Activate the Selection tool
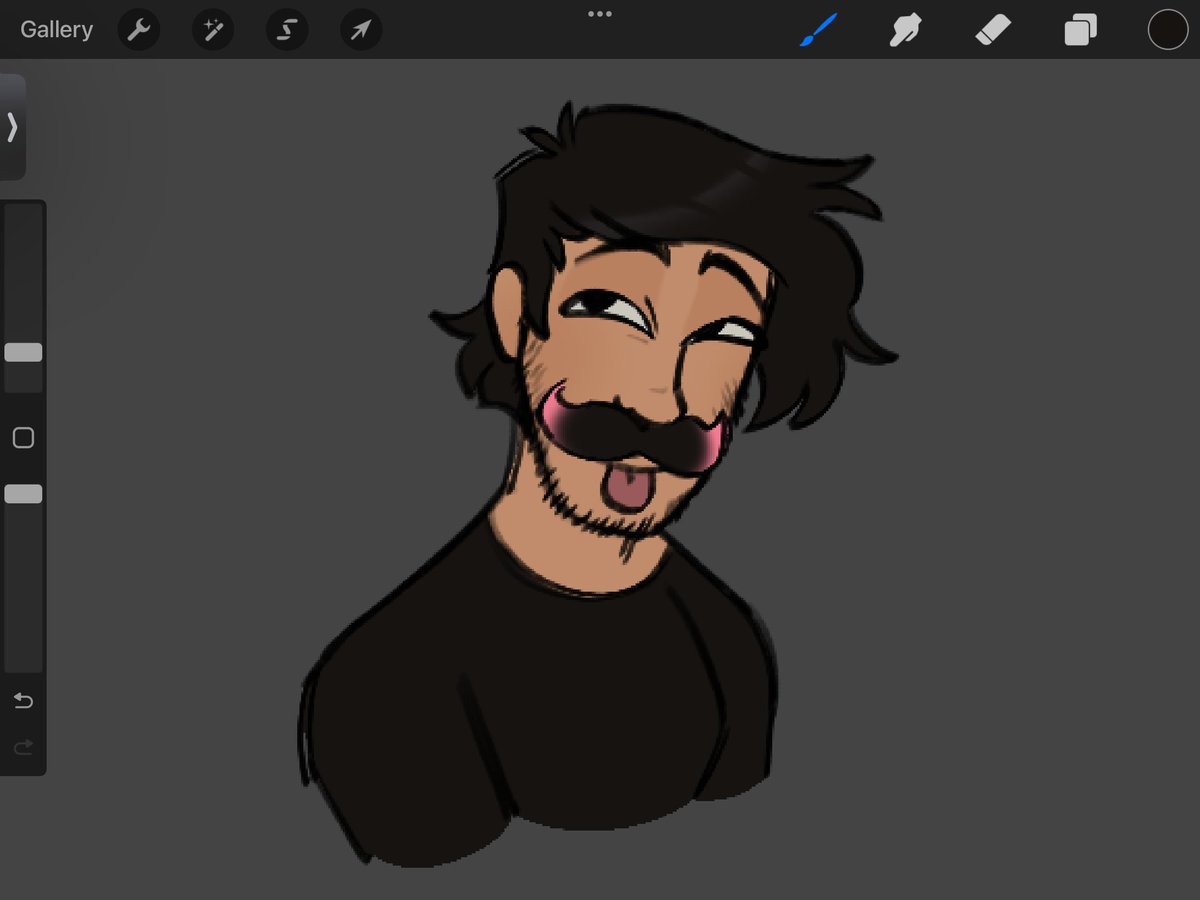This screenshot has height=900, width=1200. pyautogui.click(x=287, y=30)
